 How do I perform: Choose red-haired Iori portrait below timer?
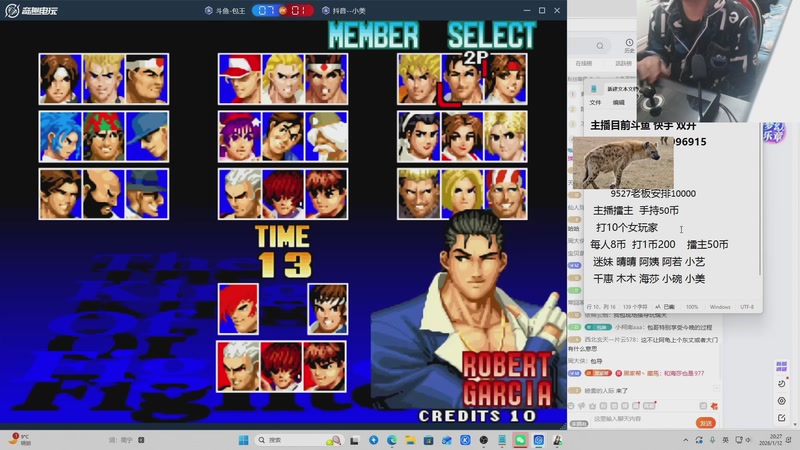[238, 309]
